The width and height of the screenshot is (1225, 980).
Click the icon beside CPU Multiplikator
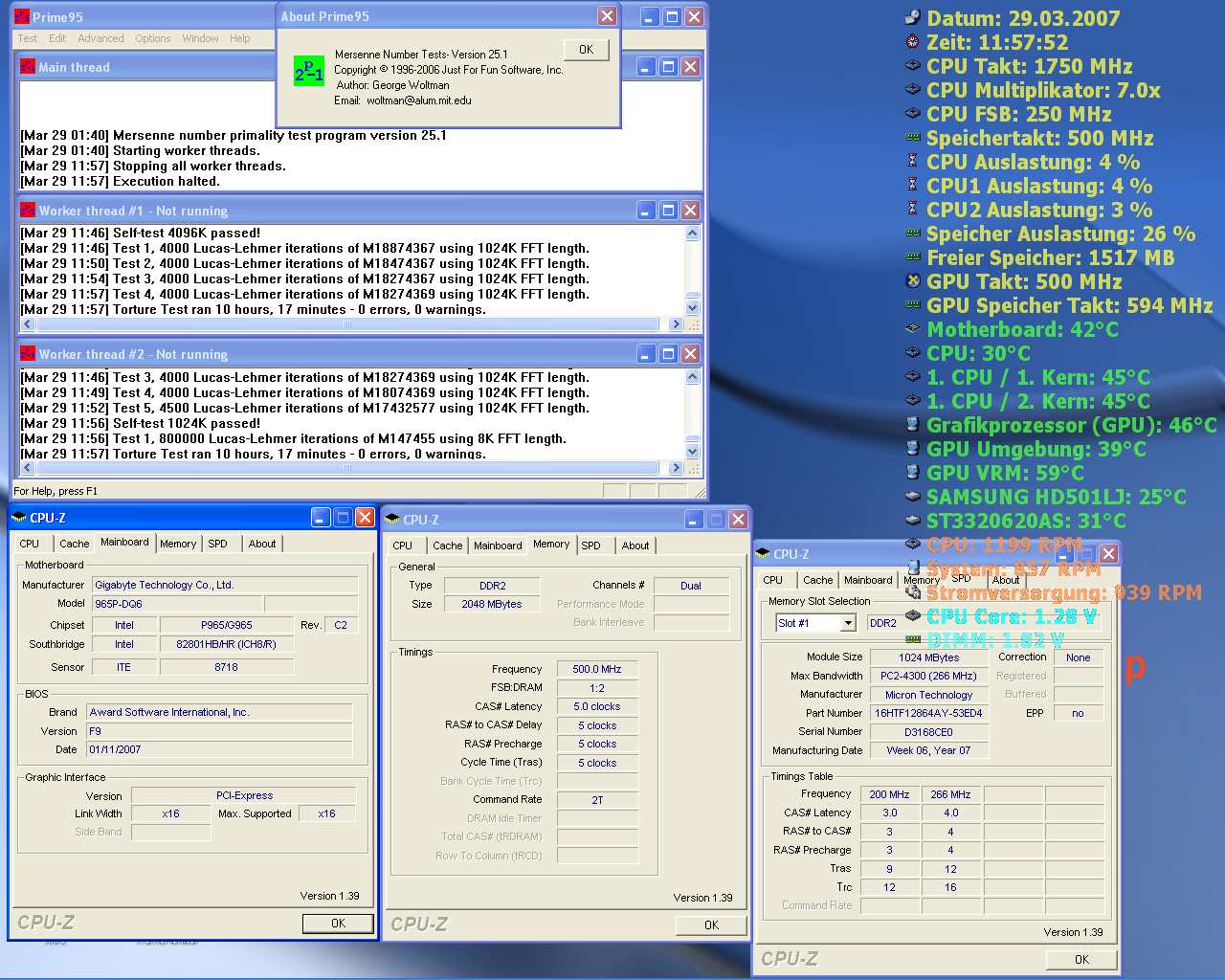pos(912,89)
